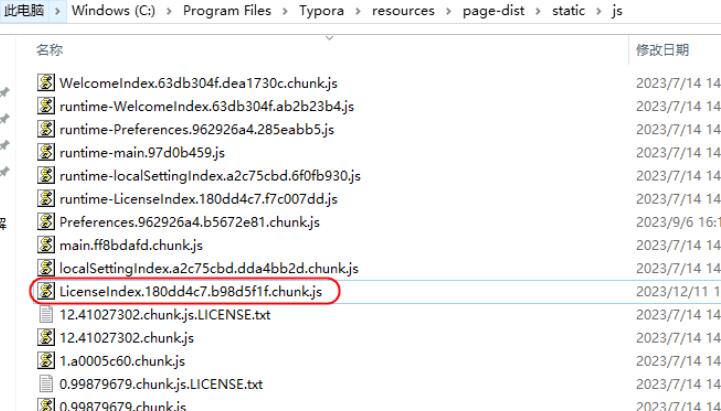The width and height of the screenshot is (721, 411).
Task: Click the 2023/9/6 date of Preferences chunk file
Action: [x=678, y=222]
